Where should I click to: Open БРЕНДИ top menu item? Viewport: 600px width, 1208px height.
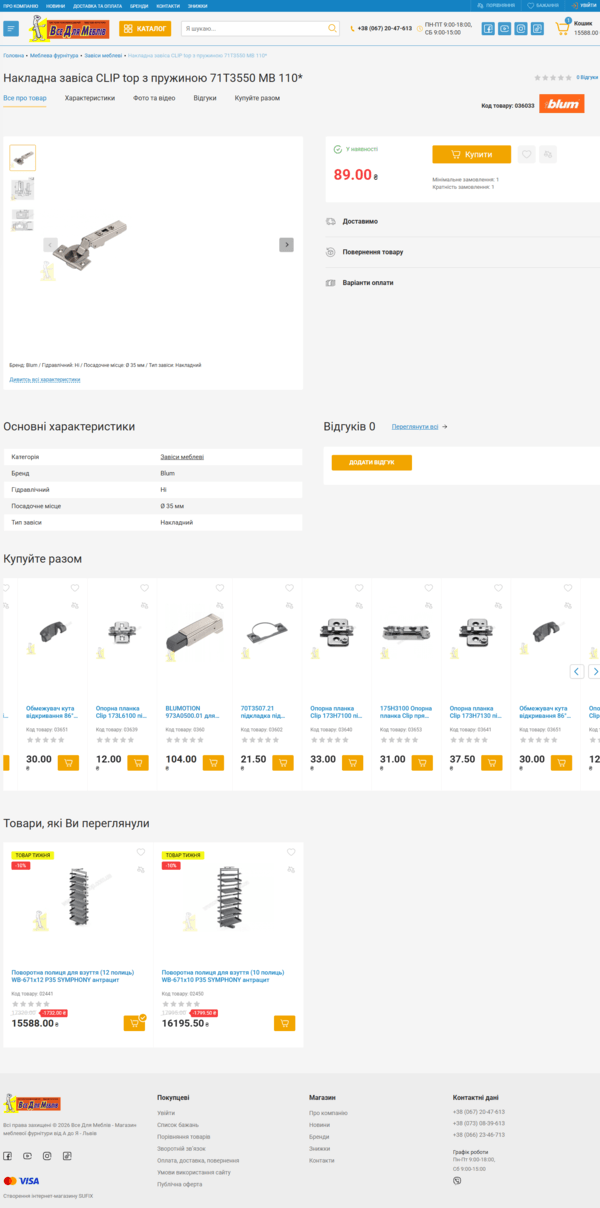139,5
